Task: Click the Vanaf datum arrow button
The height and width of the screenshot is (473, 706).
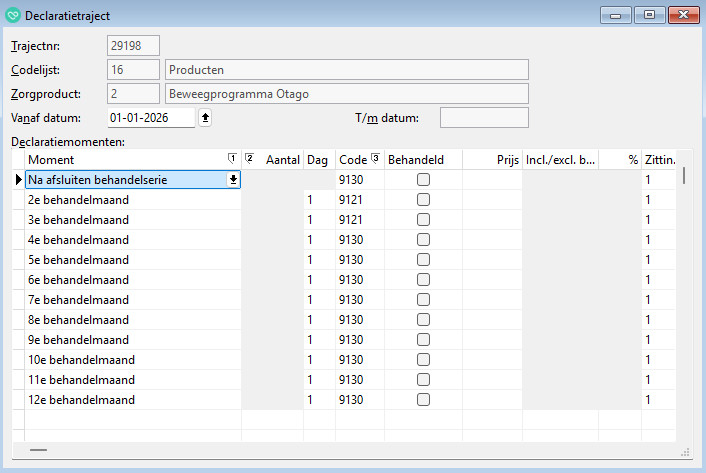Action: click(x=206, y=118)
